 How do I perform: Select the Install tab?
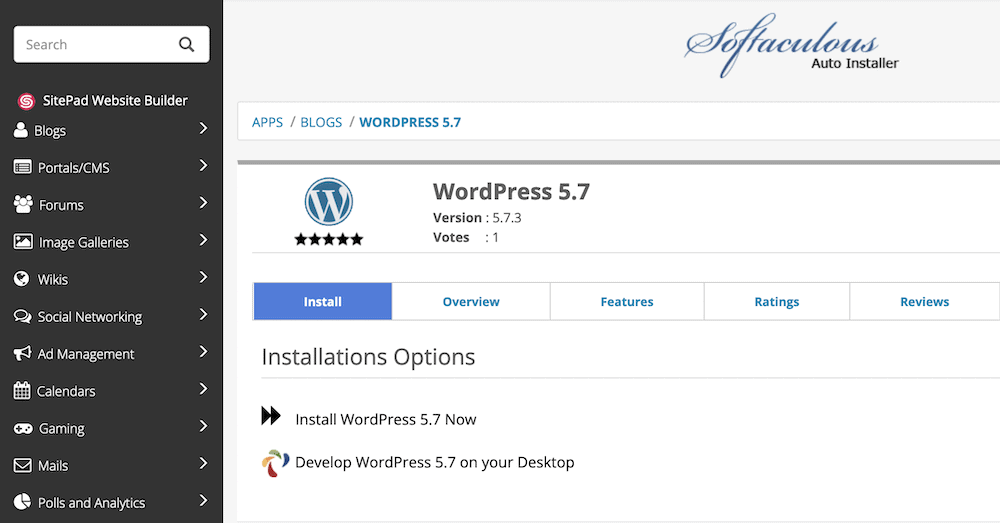323,301
